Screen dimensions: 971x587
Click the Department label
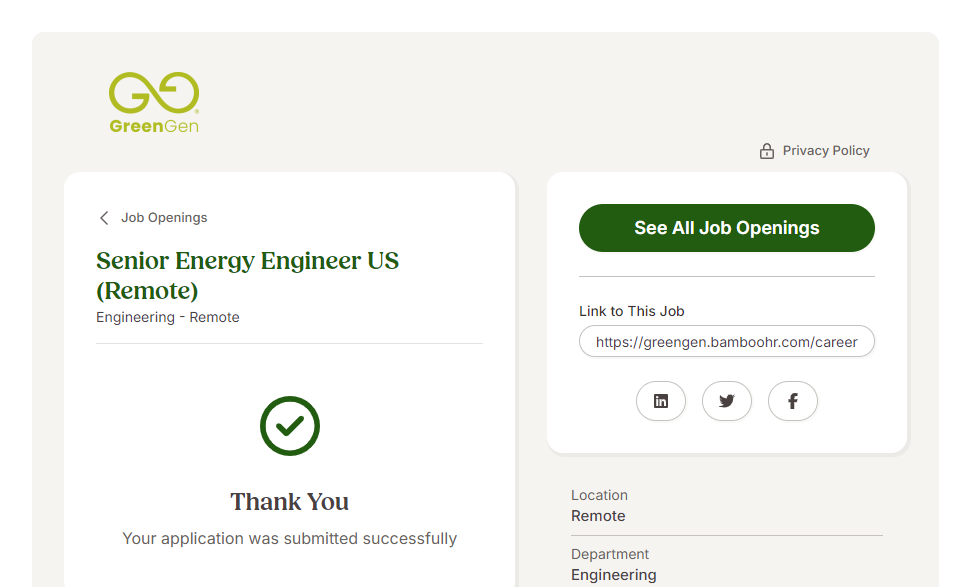pyautogui.click(x=610, y=554)
